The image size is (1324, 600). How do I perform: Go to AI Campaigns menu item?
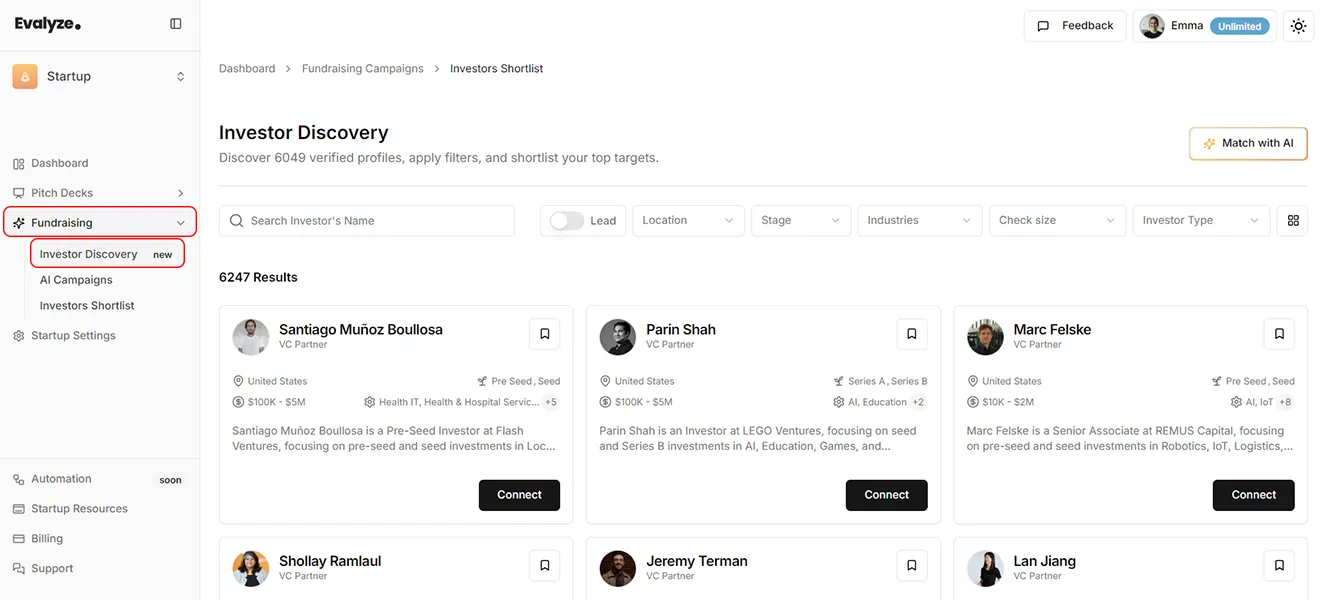[76, 280]
